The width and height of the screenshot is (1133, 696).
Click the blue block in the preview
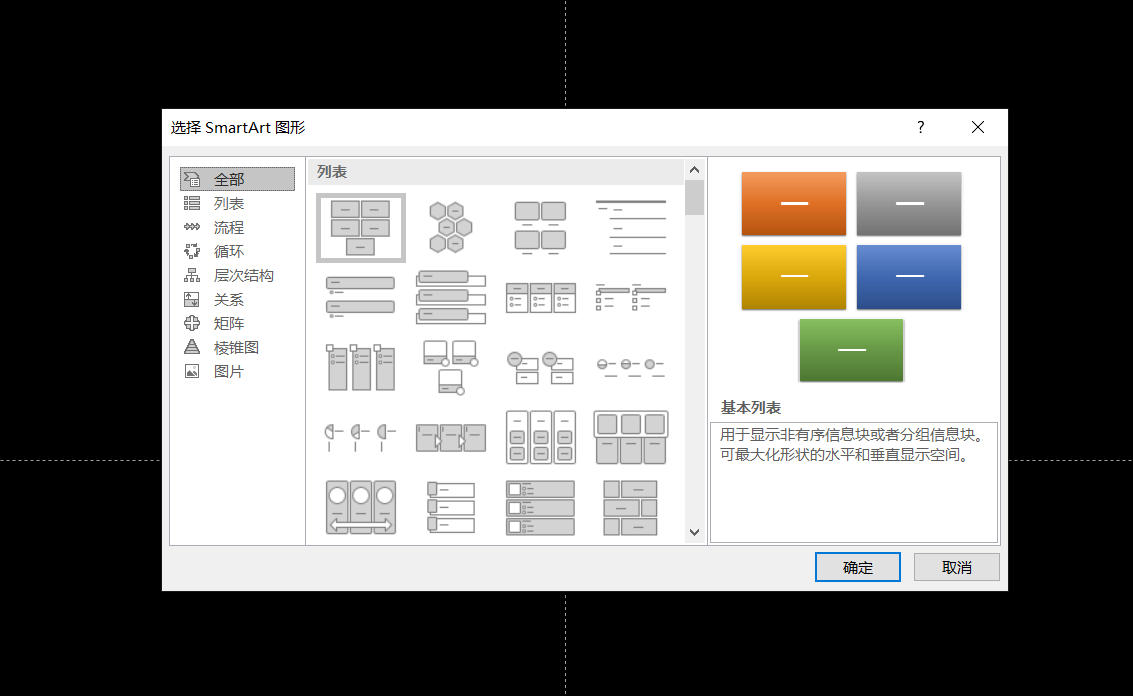[909, 277]
